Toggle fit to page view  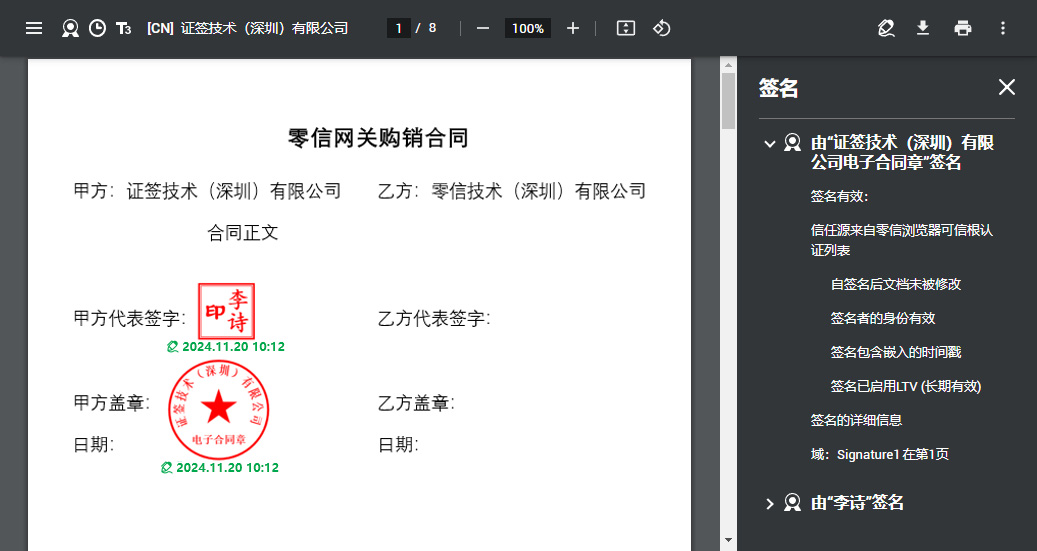click(x=626, y=28)
